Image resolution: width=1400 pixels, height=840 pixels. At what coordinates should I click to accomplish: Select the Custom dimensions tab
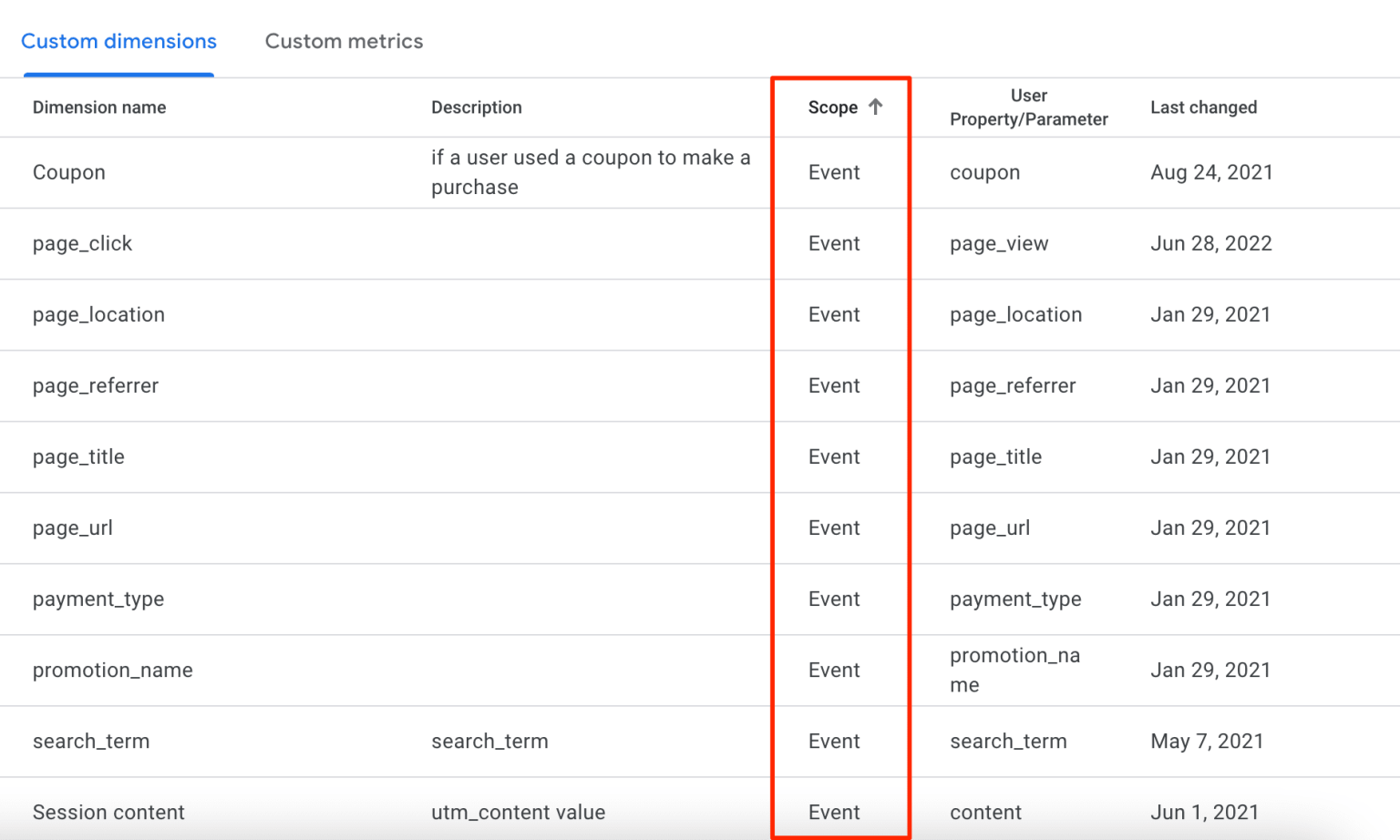(118, 41)
